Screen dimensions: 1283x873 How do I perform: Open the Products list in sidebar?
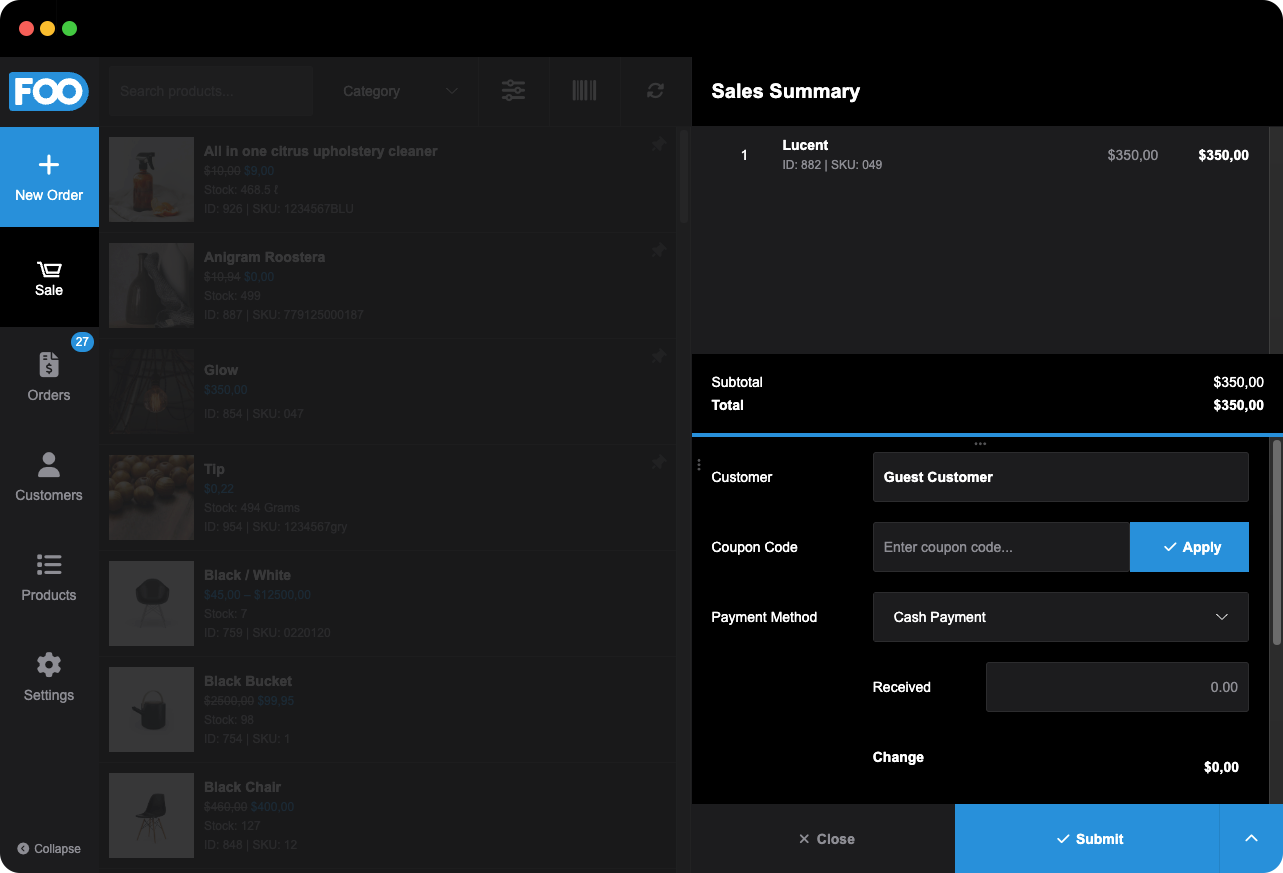pyautogui.click(x=49, y=577)
